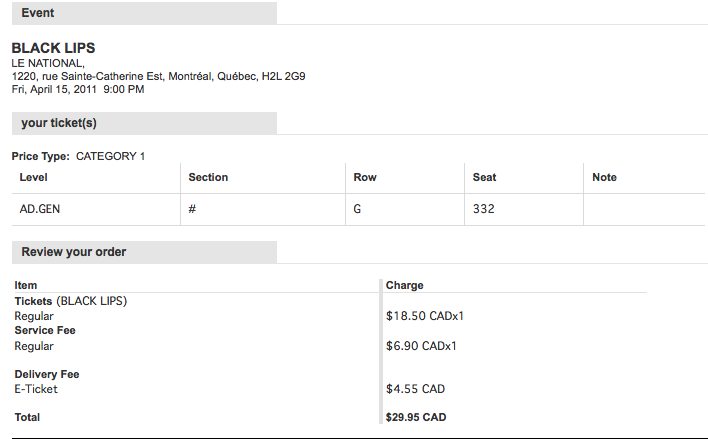
Task: Click the Event section header
Action: click(38, 13)
